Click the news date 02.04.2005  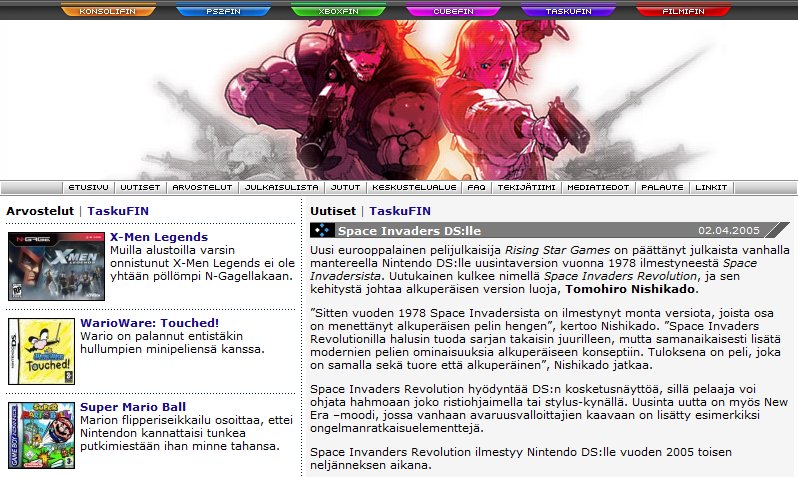tap(729, 231)
